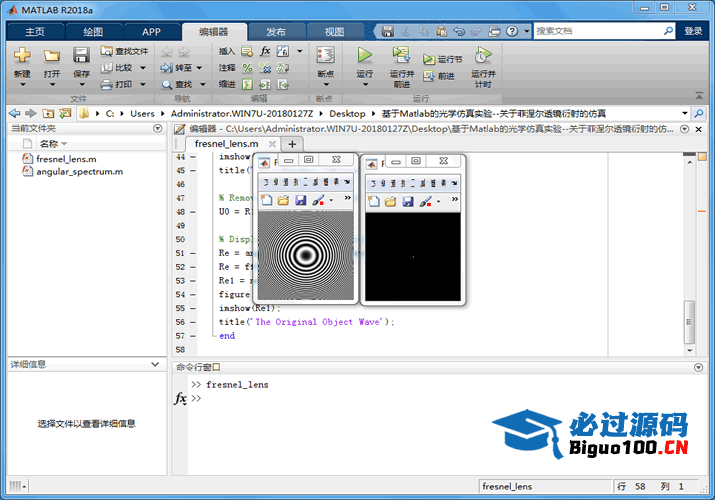Click the undo icon in quick access toolbar

click(x=459, y=31)
